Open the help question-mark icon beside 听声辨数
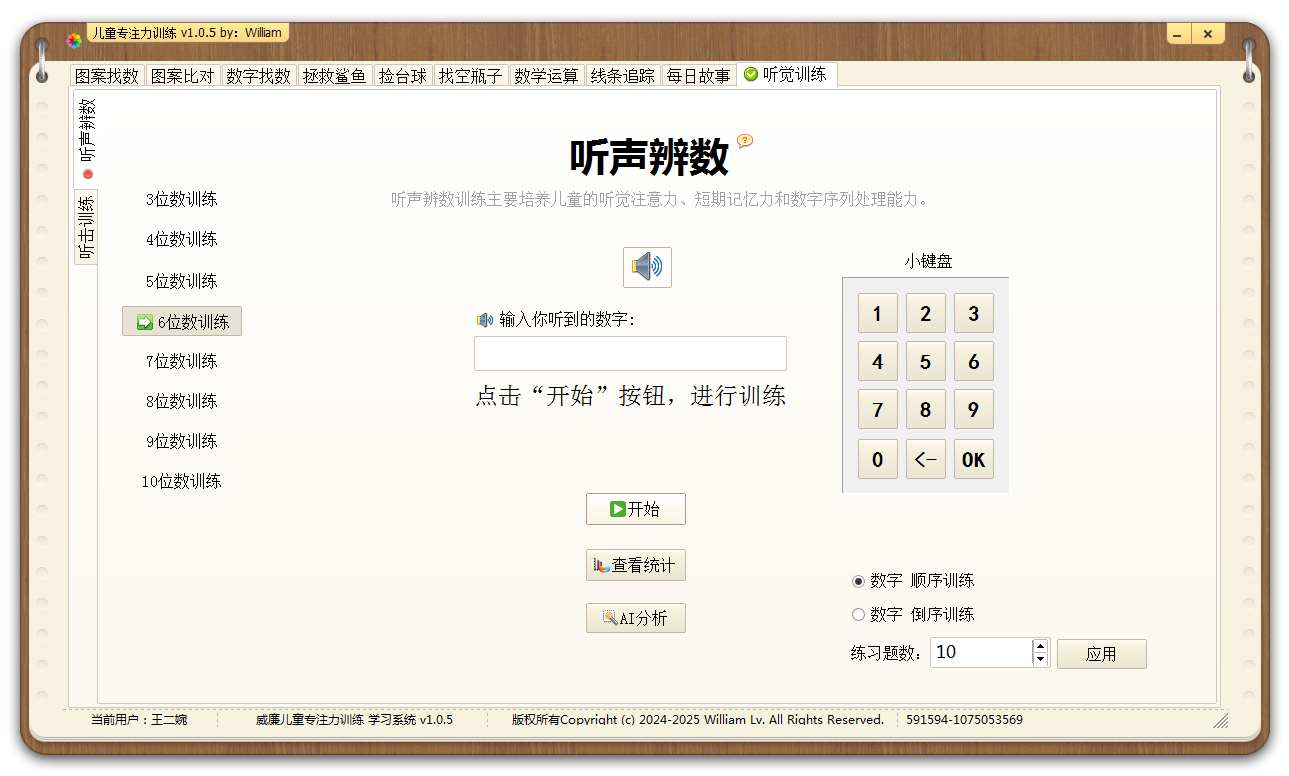This screenshot has height=776, width=1289. pos(745,141)
